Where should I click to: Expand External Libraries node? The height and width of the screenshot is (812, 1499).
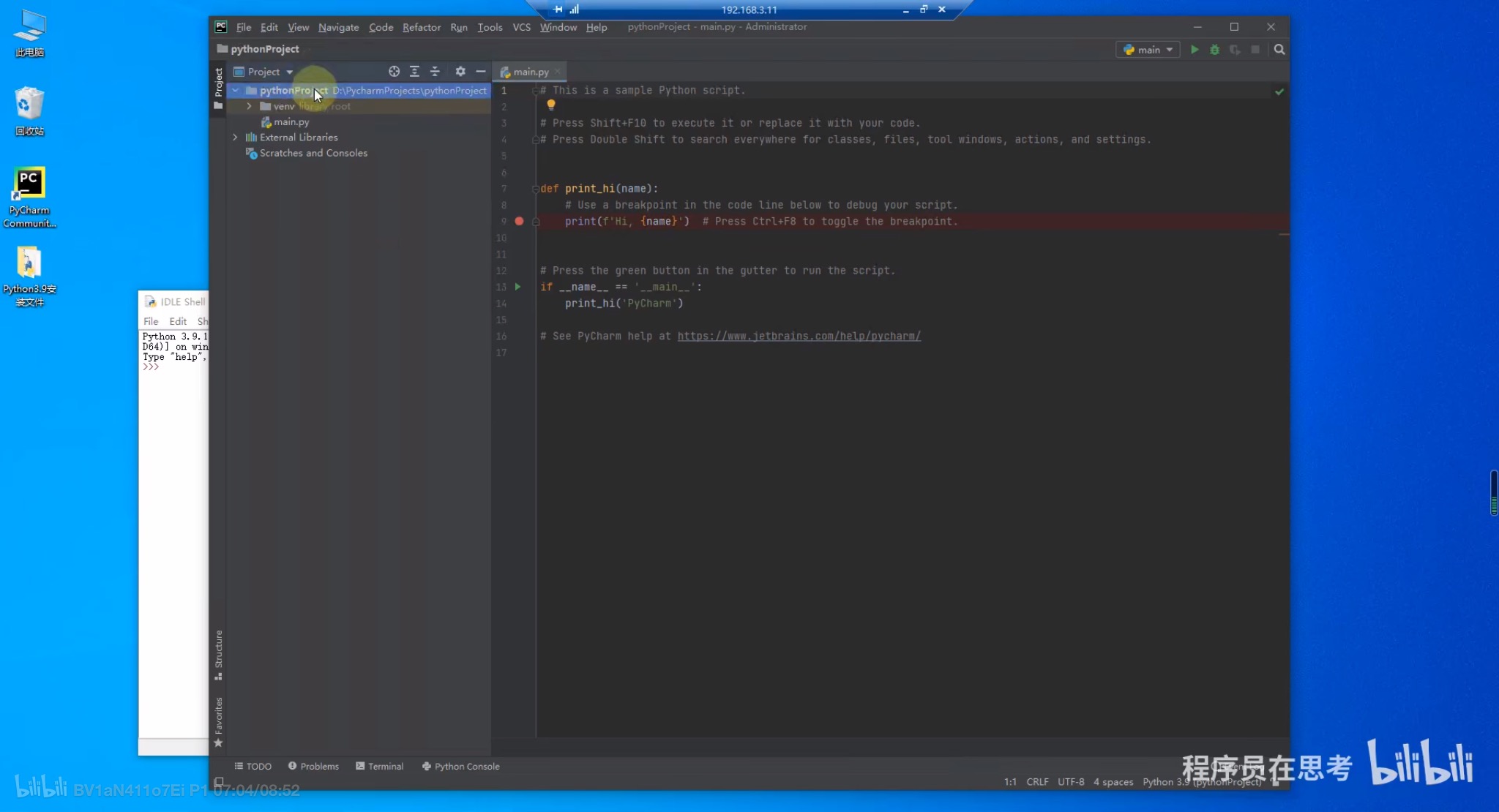click(x=236, y=138)
